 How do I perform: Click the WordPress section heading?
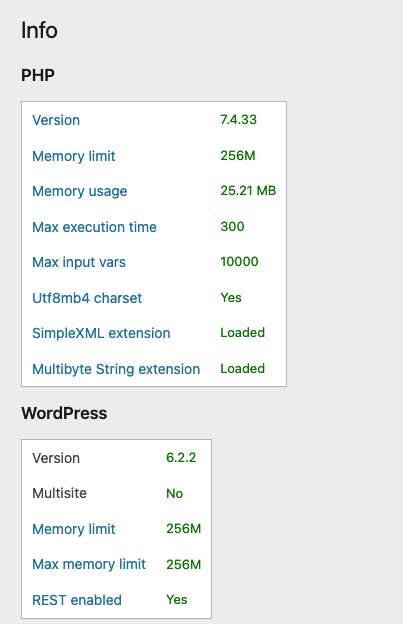coord(64,413)
